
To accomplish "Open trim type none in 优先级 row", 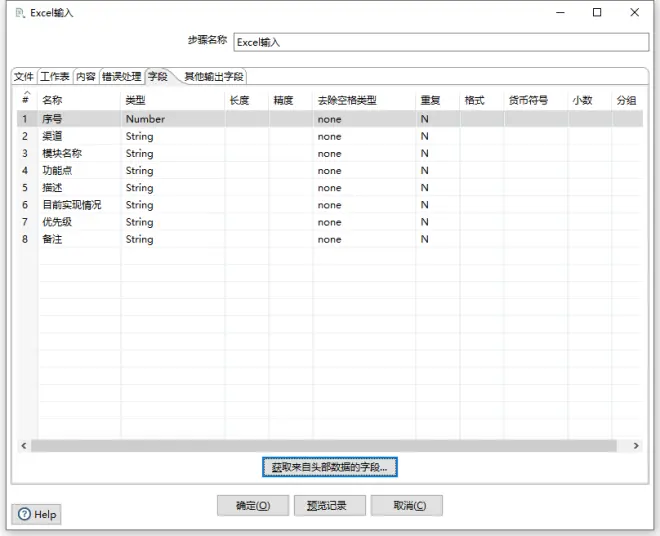I will [364, 222].
